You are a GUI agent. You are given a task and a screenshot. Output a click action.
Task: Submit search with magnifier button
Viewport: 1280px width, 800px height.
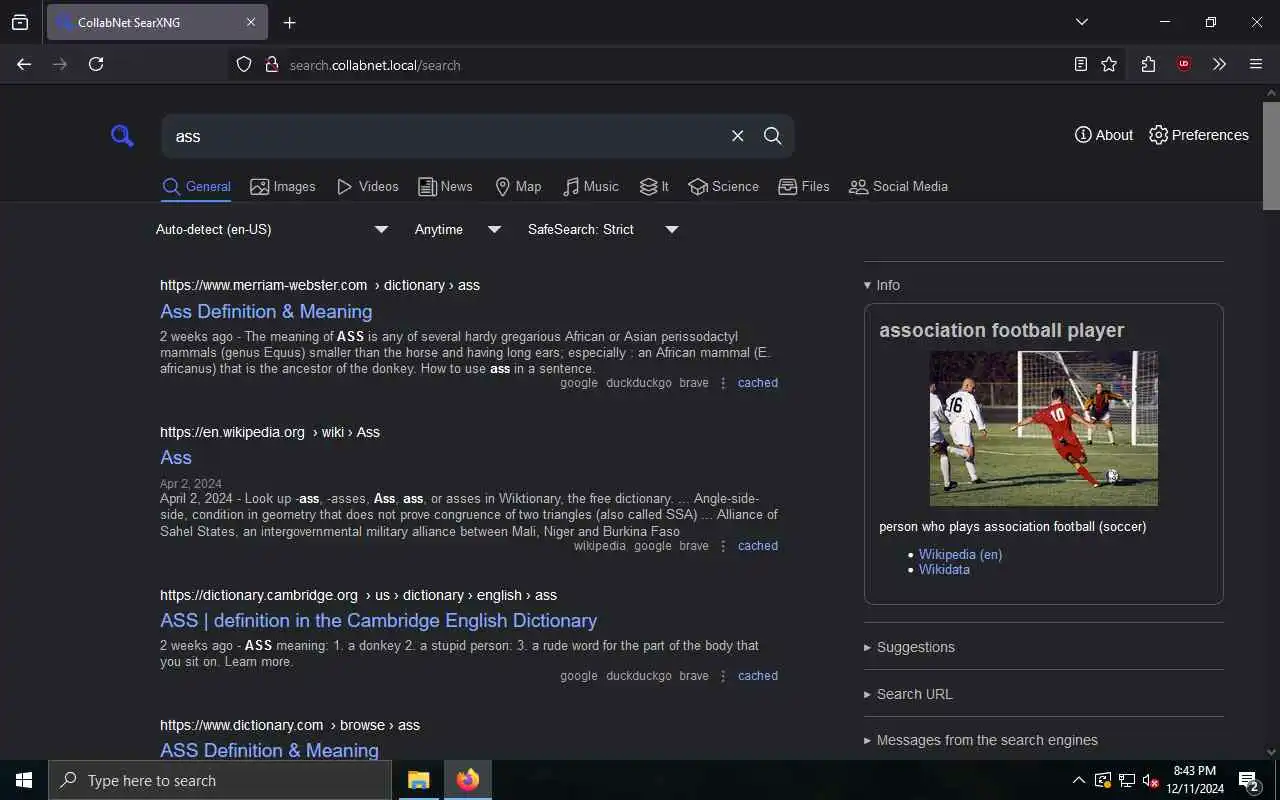coord(773,136)
